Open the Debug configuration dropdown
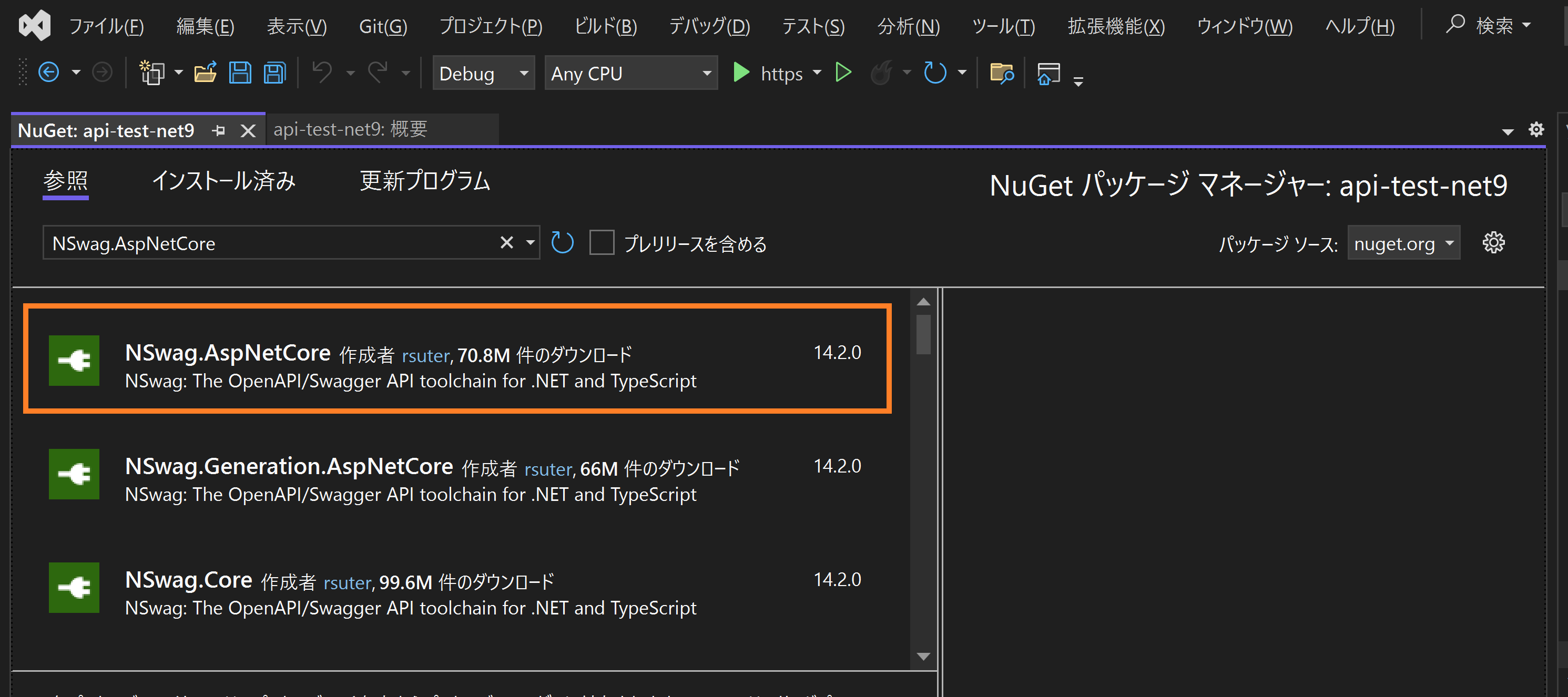The height and width of the screenshot is (697, 1568). coord(483,73)
